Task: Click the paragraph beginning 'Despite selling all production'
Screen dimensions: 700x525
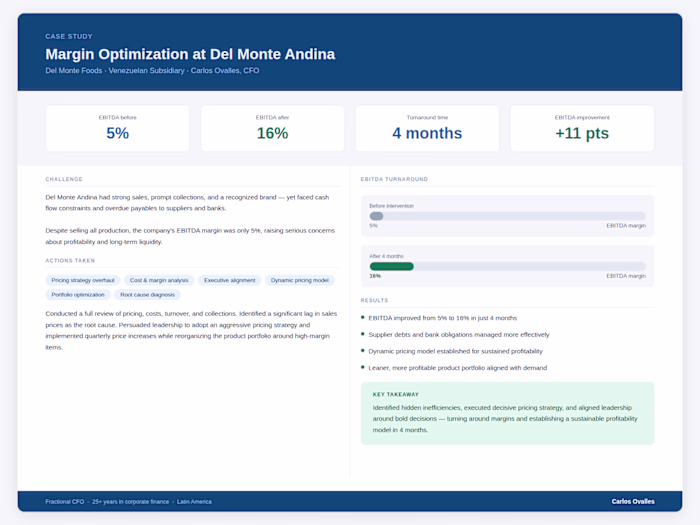Action: pyautogui.click(x=190, y=236)
